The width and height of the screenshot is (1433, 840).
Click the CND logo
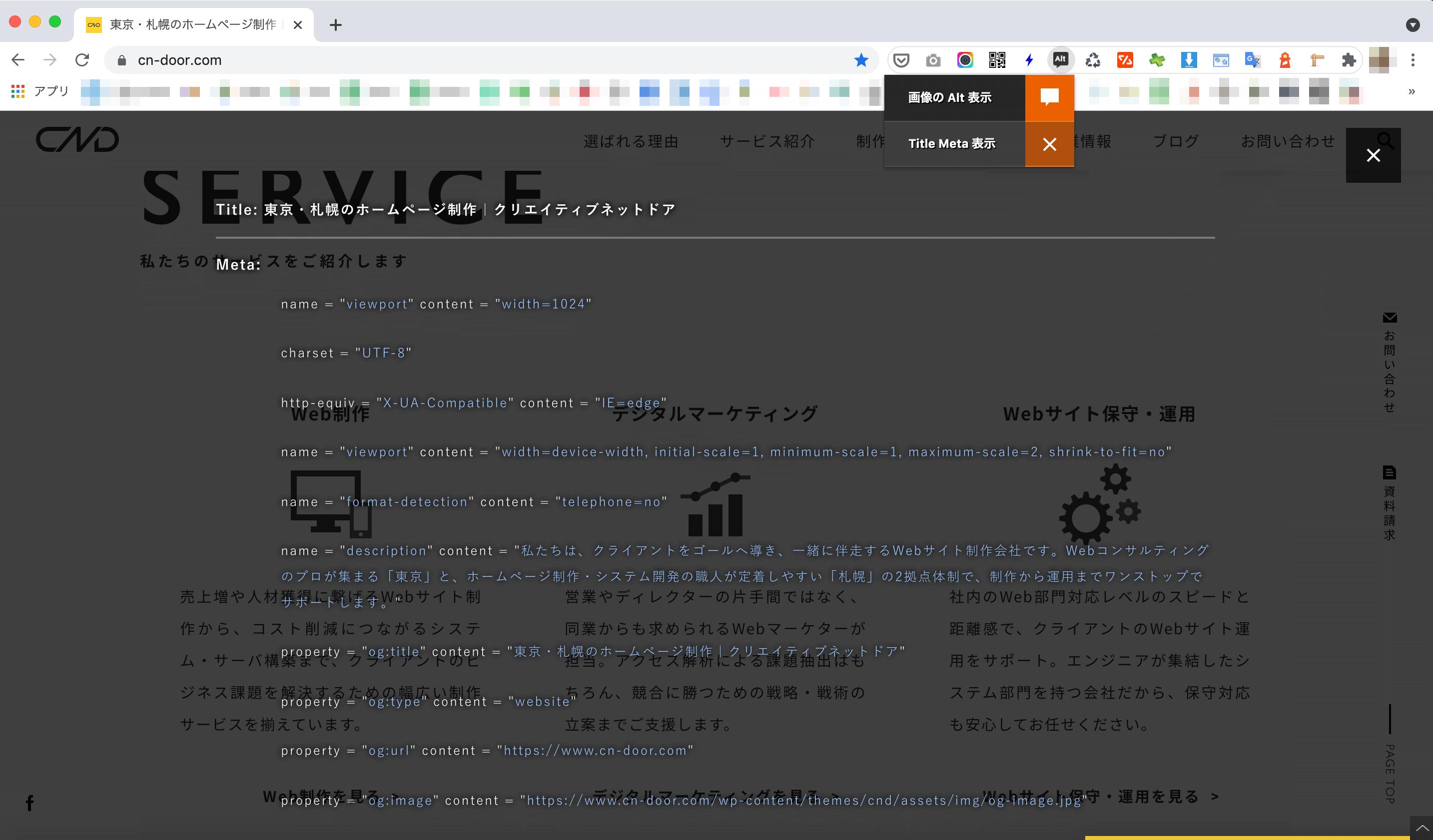pos(78,139)
